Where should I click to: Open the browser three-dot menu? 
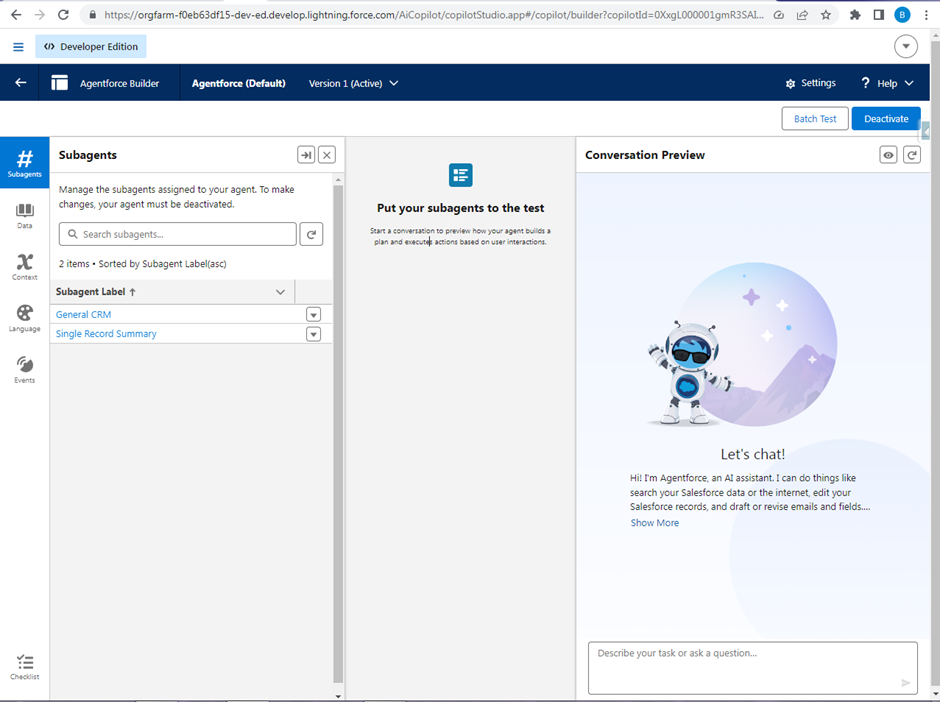click(x=926, y=15)
